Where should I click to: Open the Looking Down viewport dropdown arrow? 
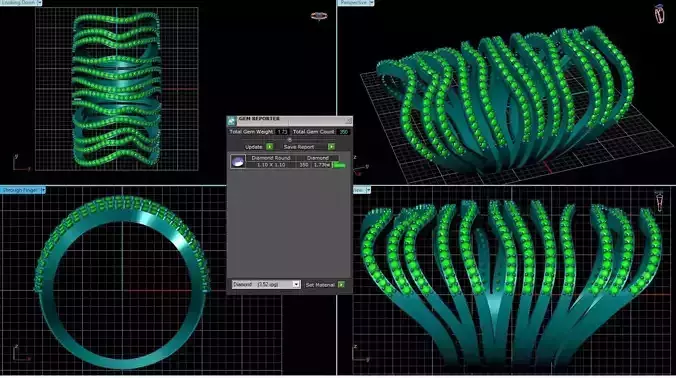tap(39, 3)
